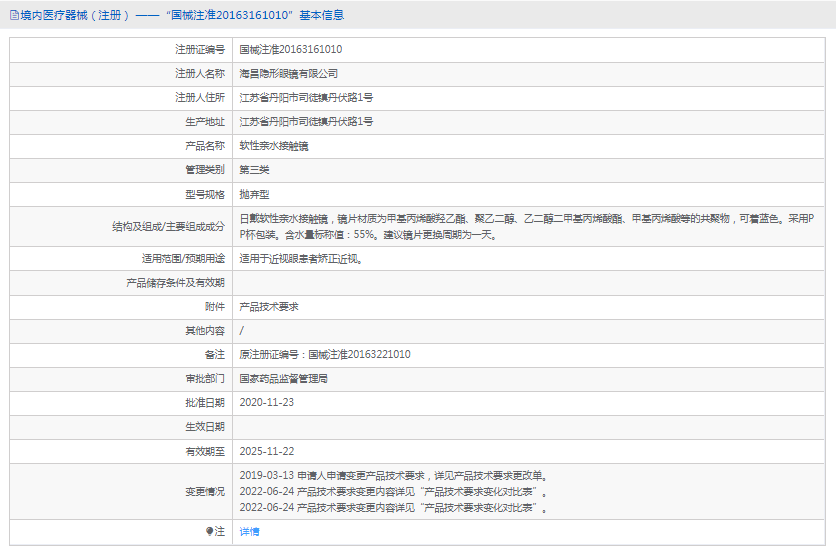Click model specification value 抛弃型
The width and height of the screenshot is (836, 551).
254,193
